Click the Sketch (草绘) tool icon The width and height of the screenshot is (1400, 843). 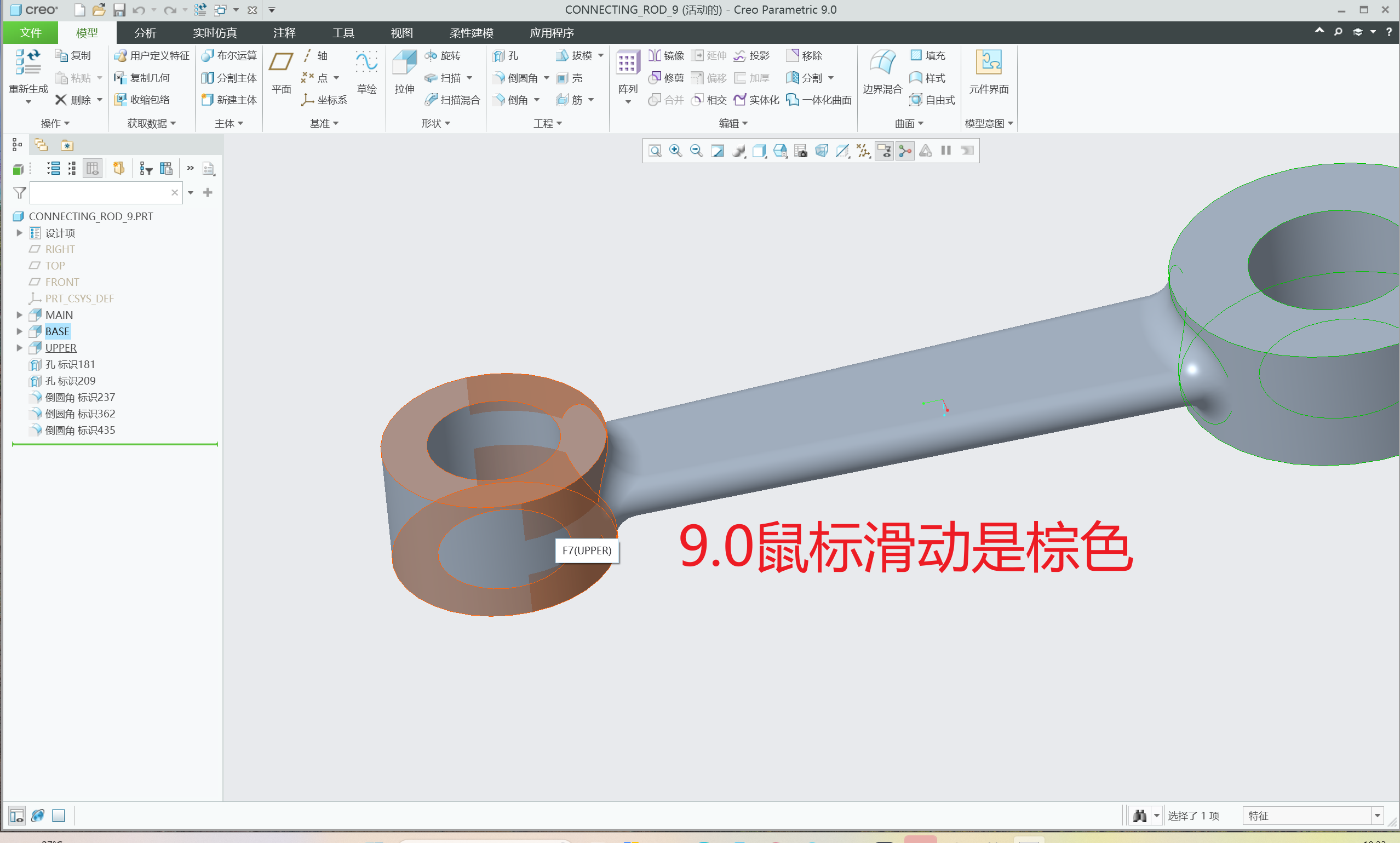pyautogui.click(x=366, y=62)
